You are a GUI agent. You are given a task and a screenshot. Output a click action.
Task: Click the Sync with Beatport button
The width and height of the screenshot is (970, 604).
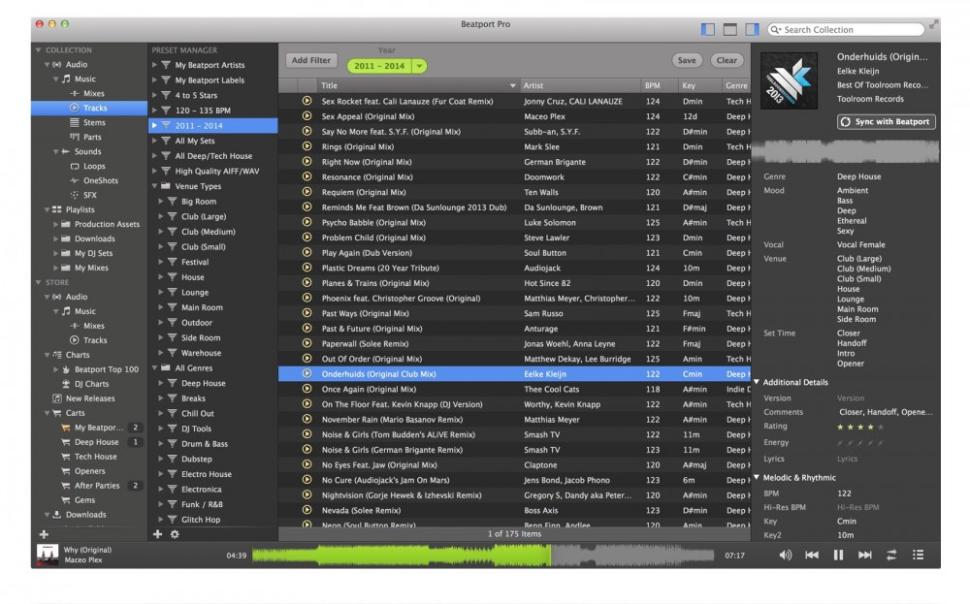coord(885,121)
